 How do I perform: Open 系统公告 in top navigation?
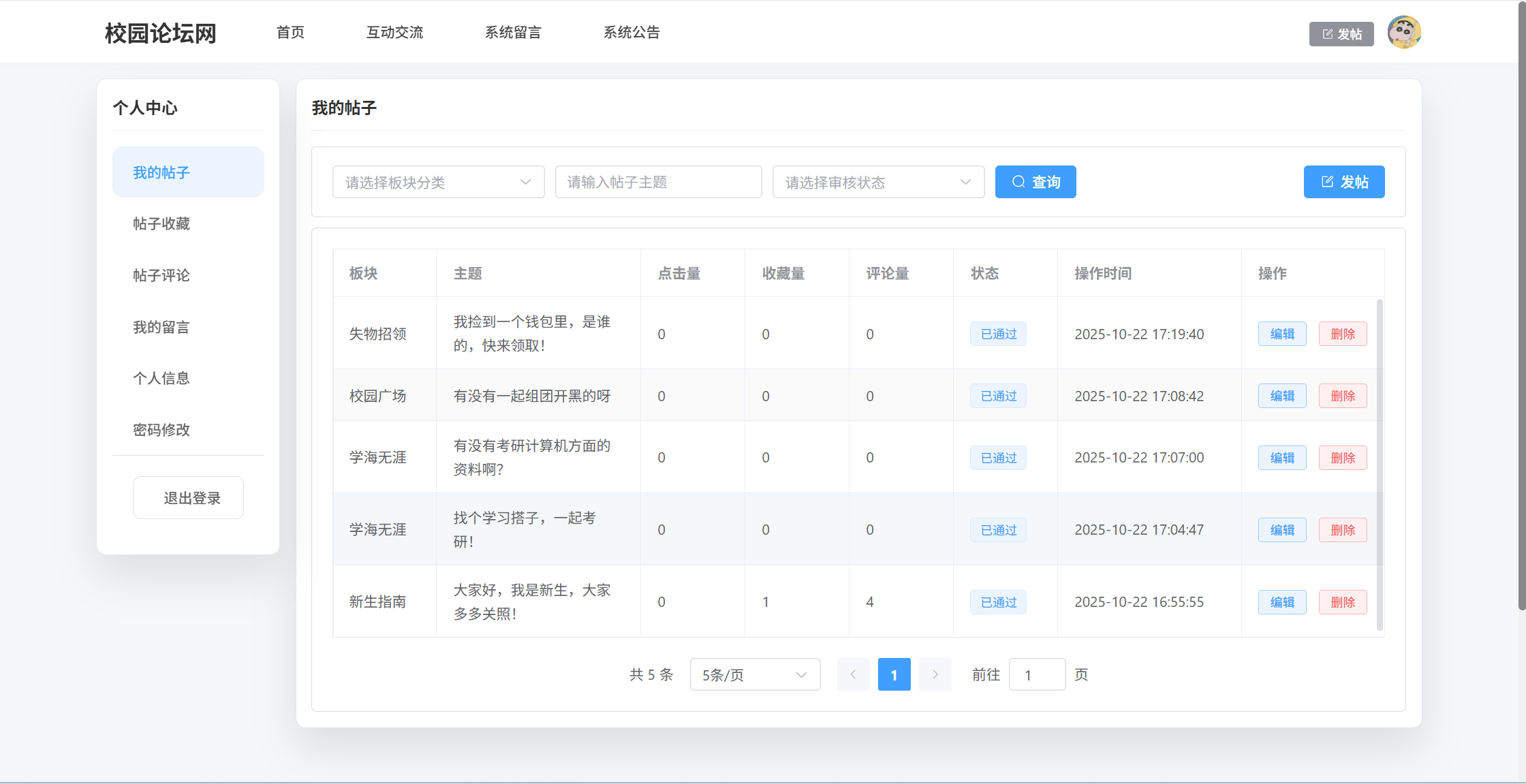pos(632,32)
